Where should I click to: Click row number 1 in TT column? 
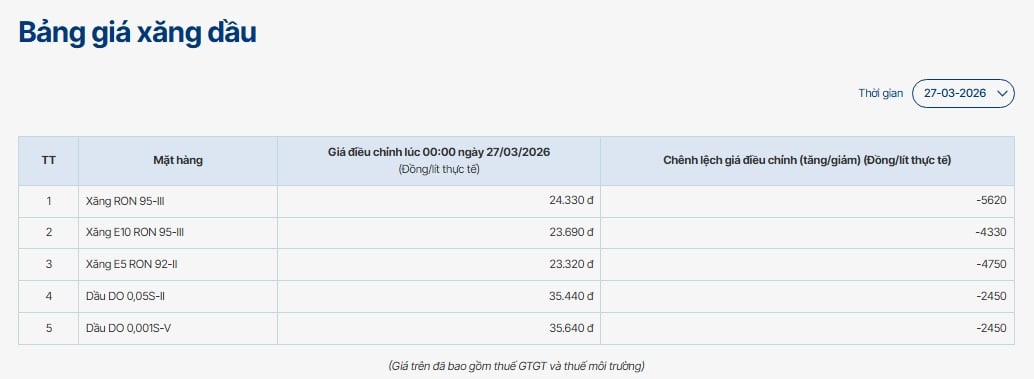click(x=48, y=201)
